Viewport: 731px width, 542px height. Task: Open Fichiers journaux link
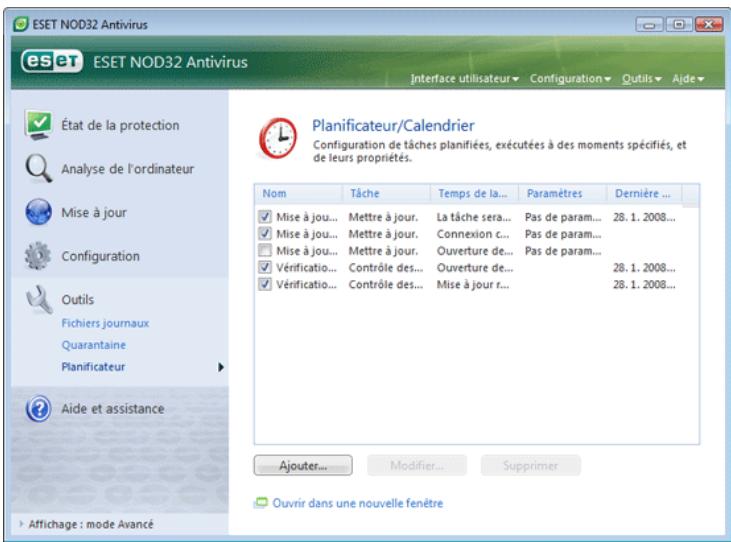105,323
